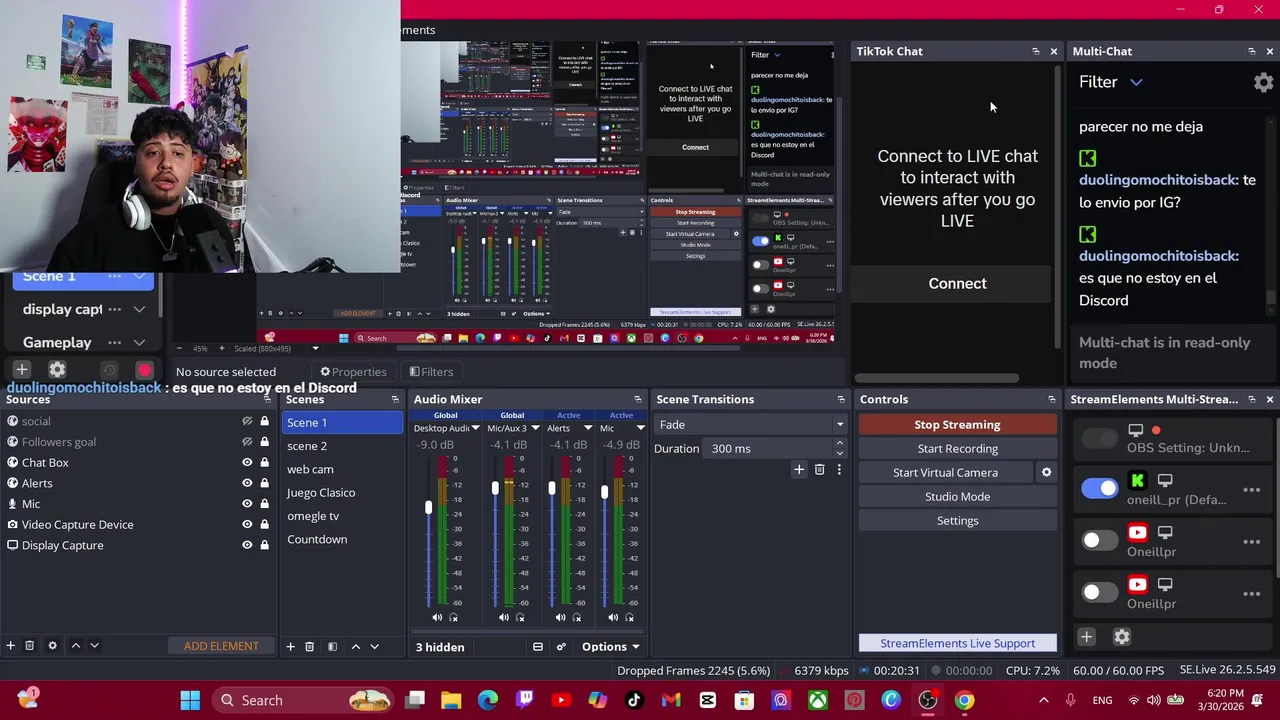Pop out the TikTok Chat dock
Image resolution: width=1280 pixels, height=720 pixels.
click(x=1036, y=51)
